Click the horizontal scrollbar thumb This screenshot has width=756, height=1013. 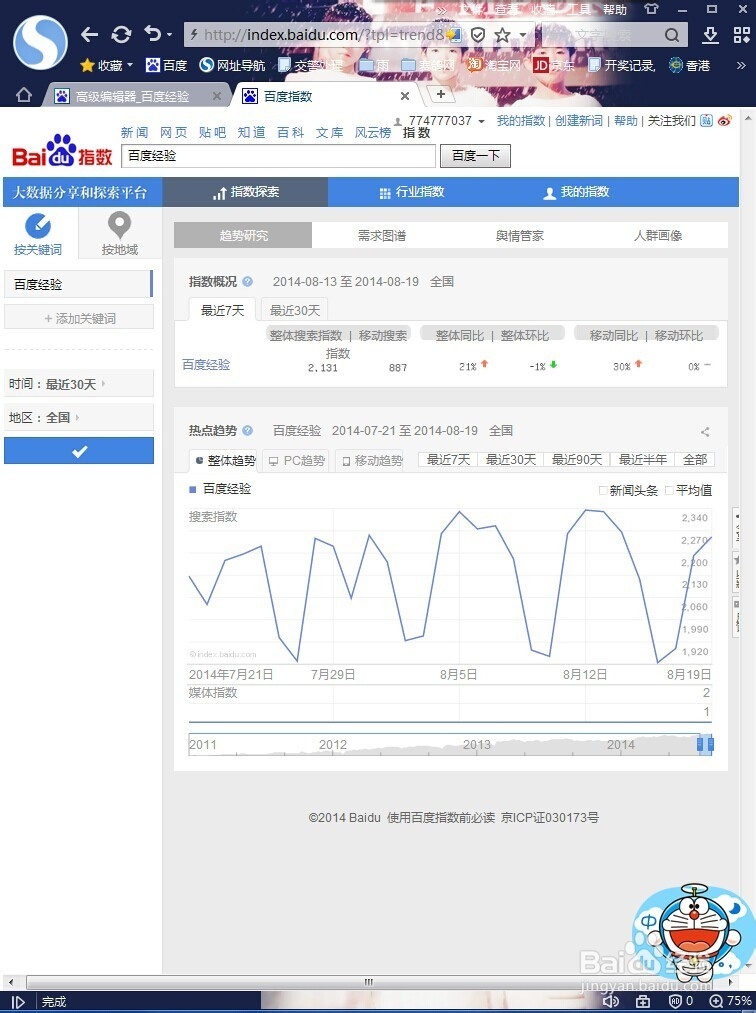[x=368, y=982]
